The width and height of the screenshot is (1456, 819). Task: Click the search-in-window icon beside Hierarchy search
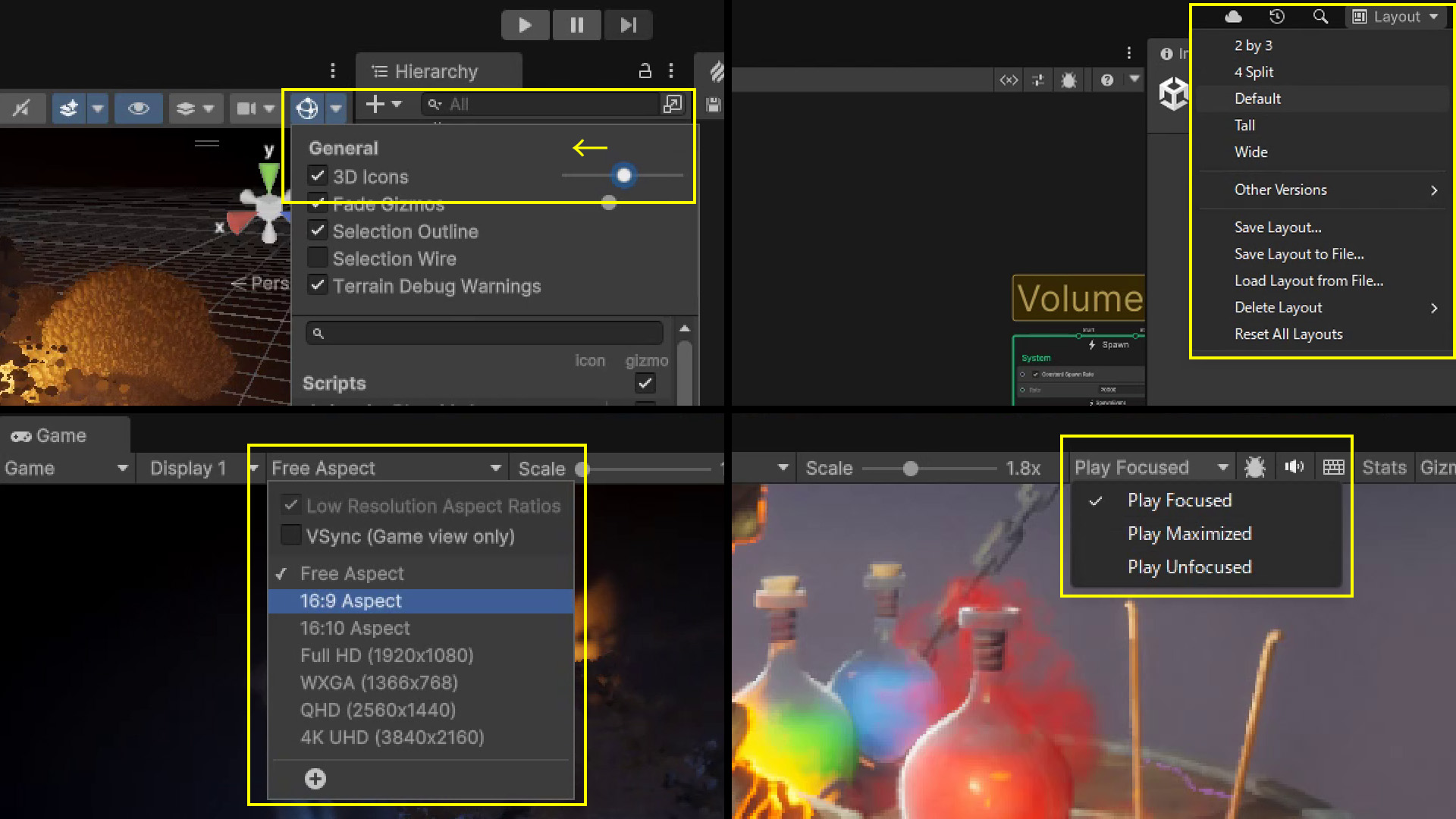pos(673,105)
